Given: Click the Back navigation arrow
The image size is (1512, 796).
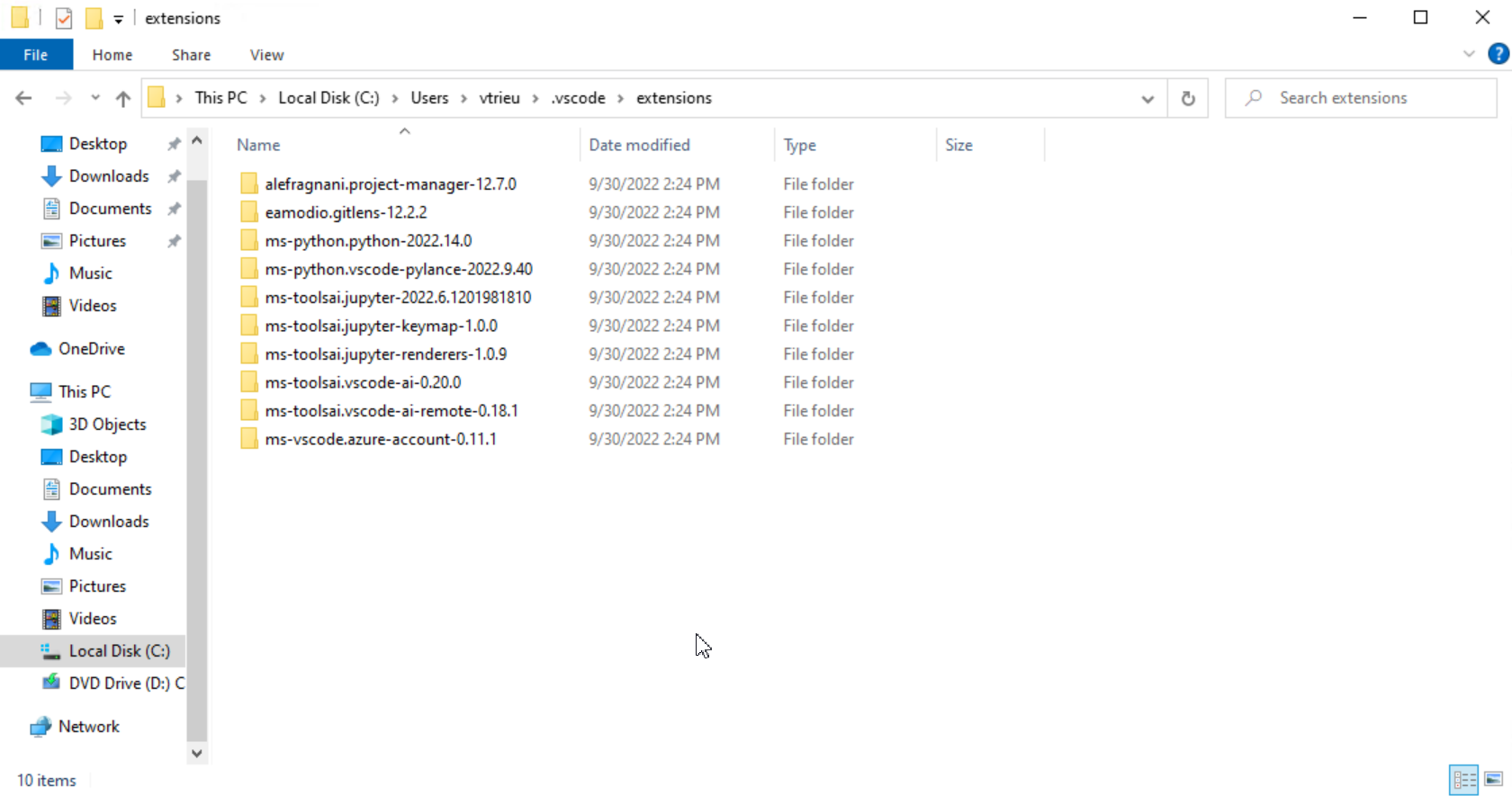Looking at the screenshot, I should (x=24, y=98).
